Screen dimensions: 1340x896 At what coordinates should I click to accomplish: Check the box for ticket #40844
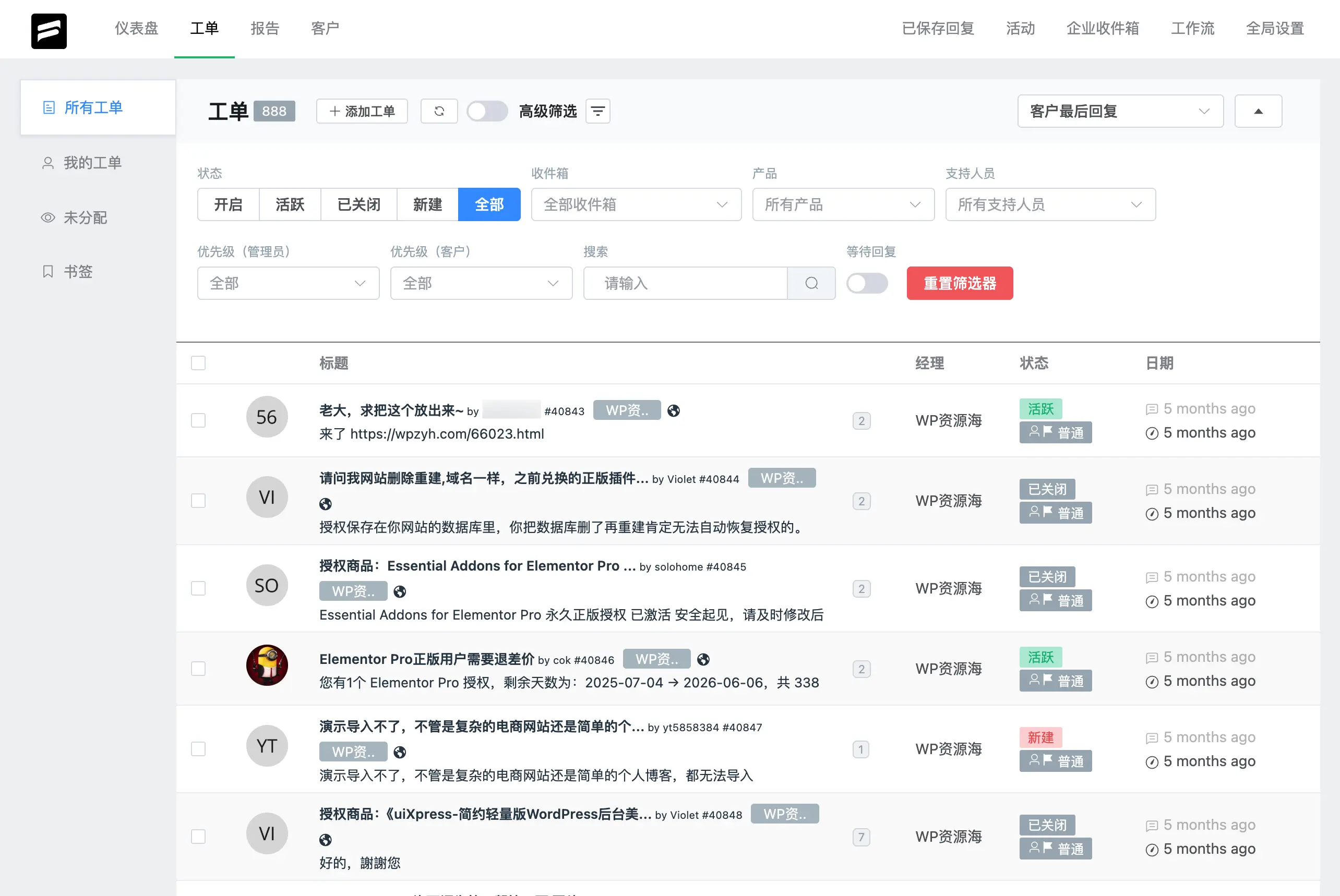click(198, 501)
